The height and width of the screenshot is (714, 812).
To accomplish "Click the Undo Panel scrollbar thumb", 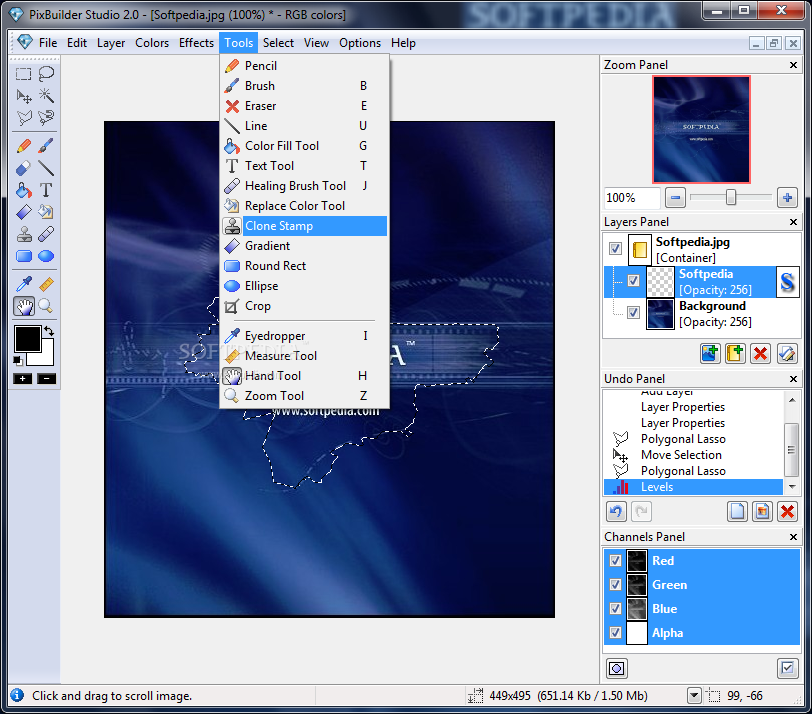I will (791, 449).
